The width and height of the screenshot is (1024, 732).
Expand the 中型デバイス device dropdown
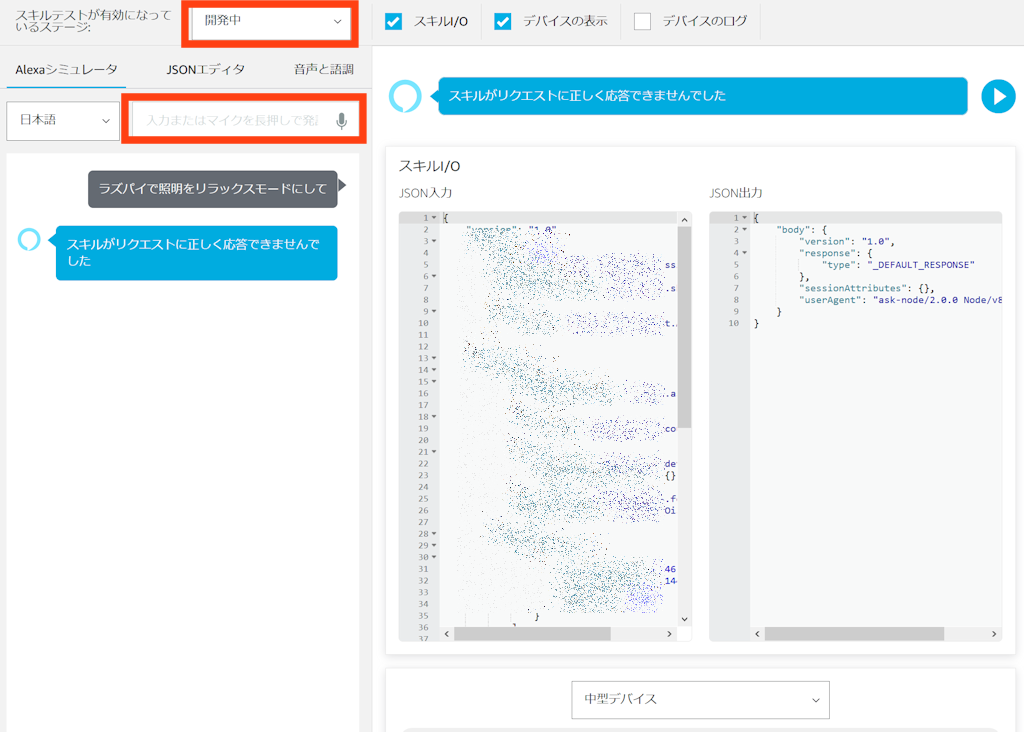coord(701,699)
